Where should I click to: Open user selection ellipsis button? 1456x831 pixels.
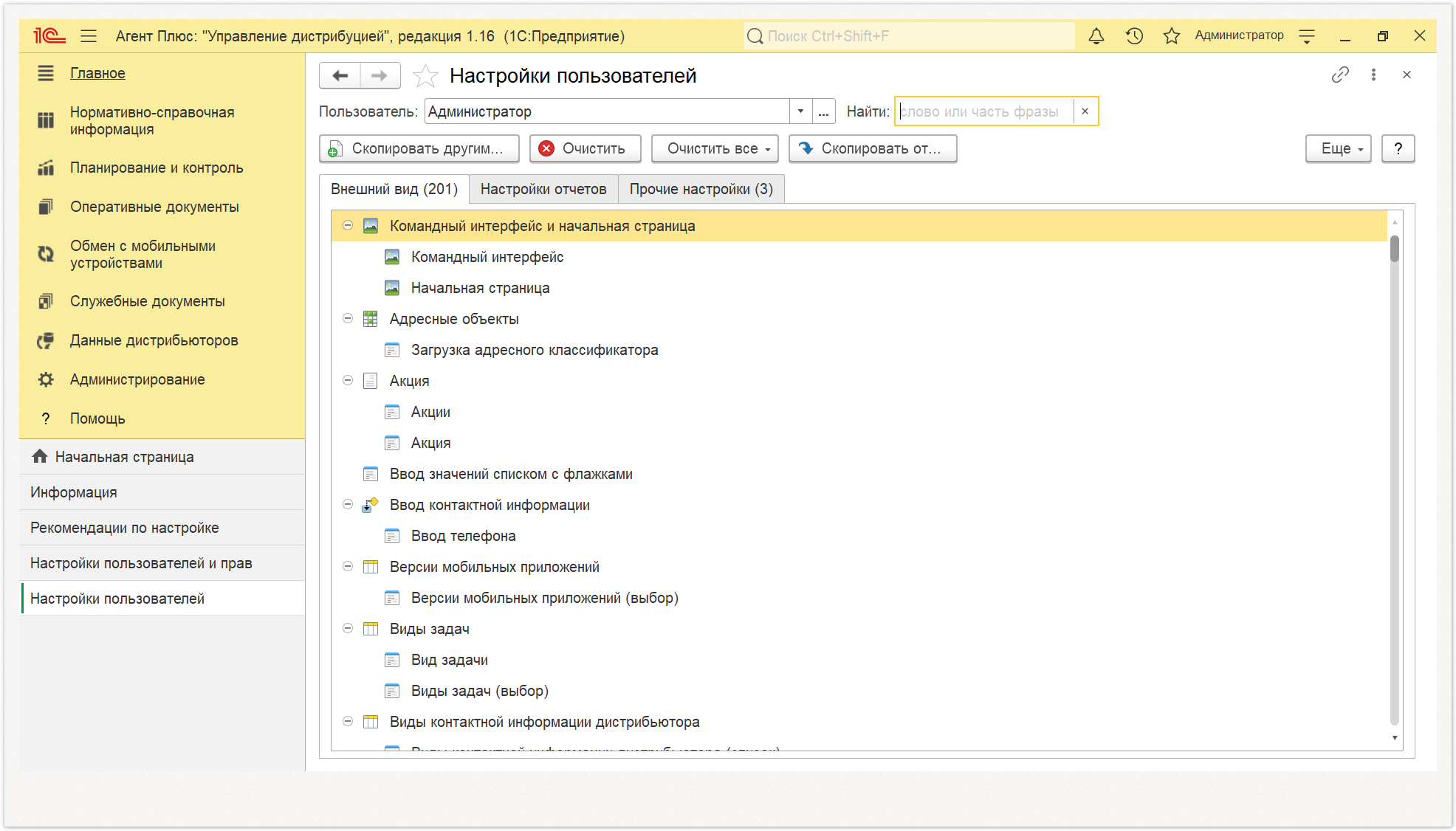click(823, 111)
